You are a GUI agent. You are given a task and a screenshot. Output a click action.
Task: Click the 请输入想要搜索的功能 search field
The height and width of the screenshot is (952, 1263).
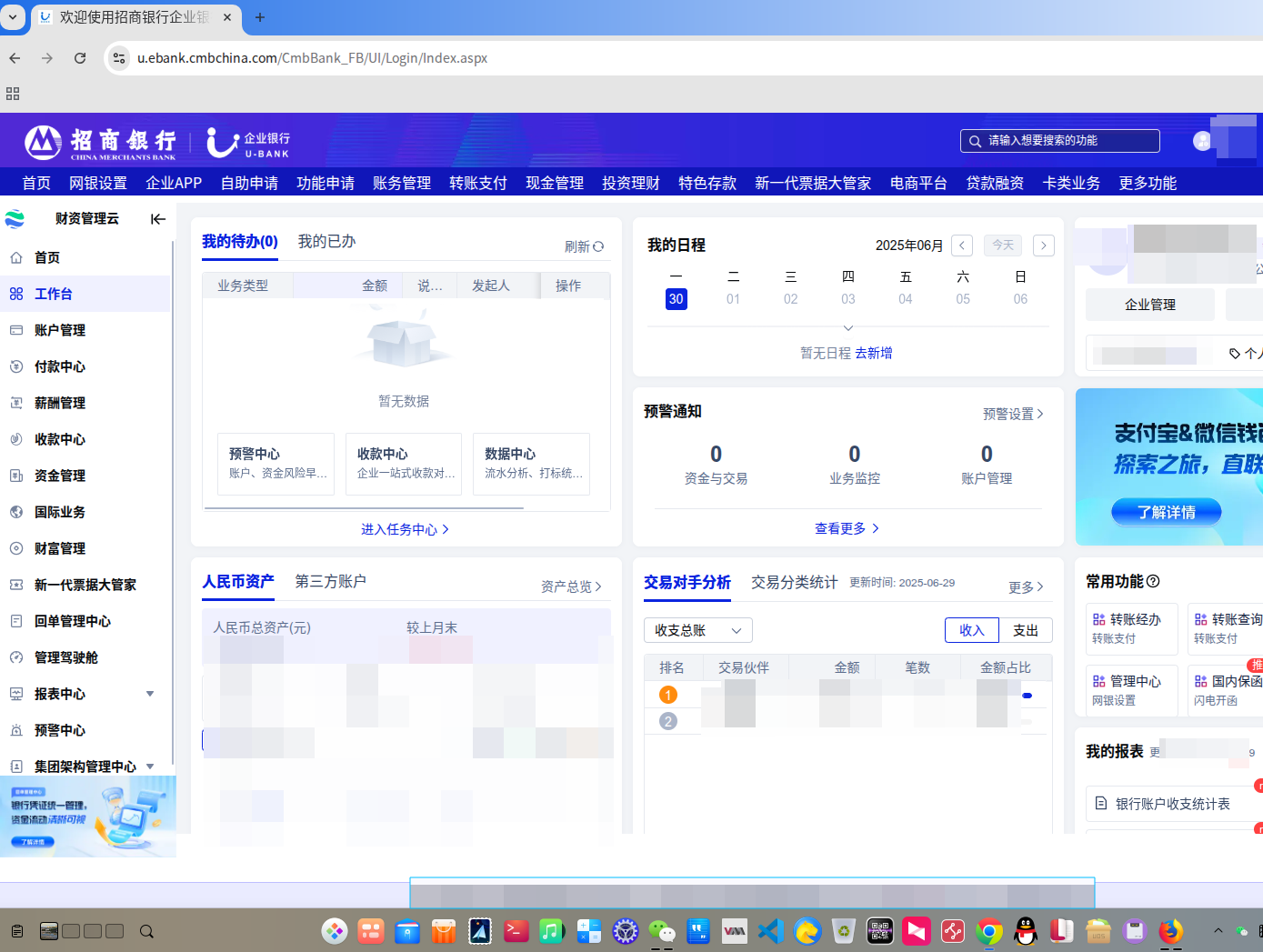(1060, 141)
